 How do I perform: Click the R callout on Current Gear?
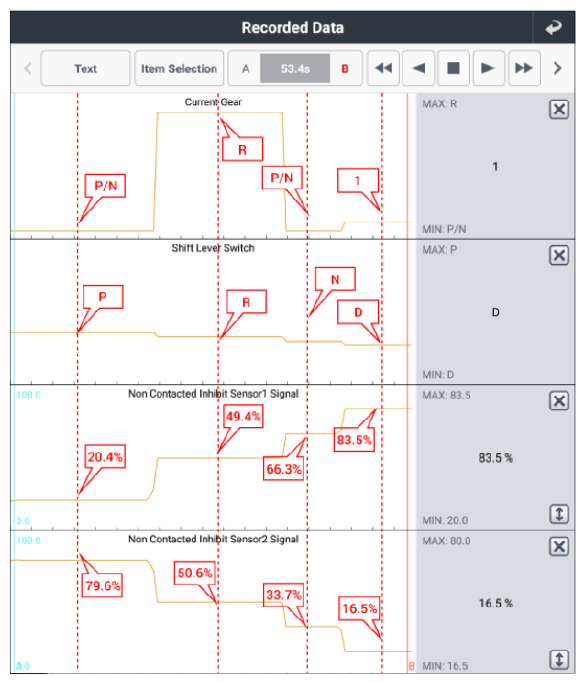242,149
